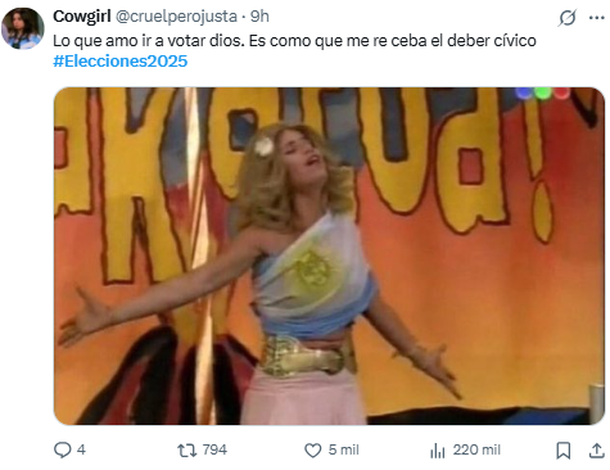Open Cowgirl's profile avatar picture
Screen dimensions: 610x470
23,28
